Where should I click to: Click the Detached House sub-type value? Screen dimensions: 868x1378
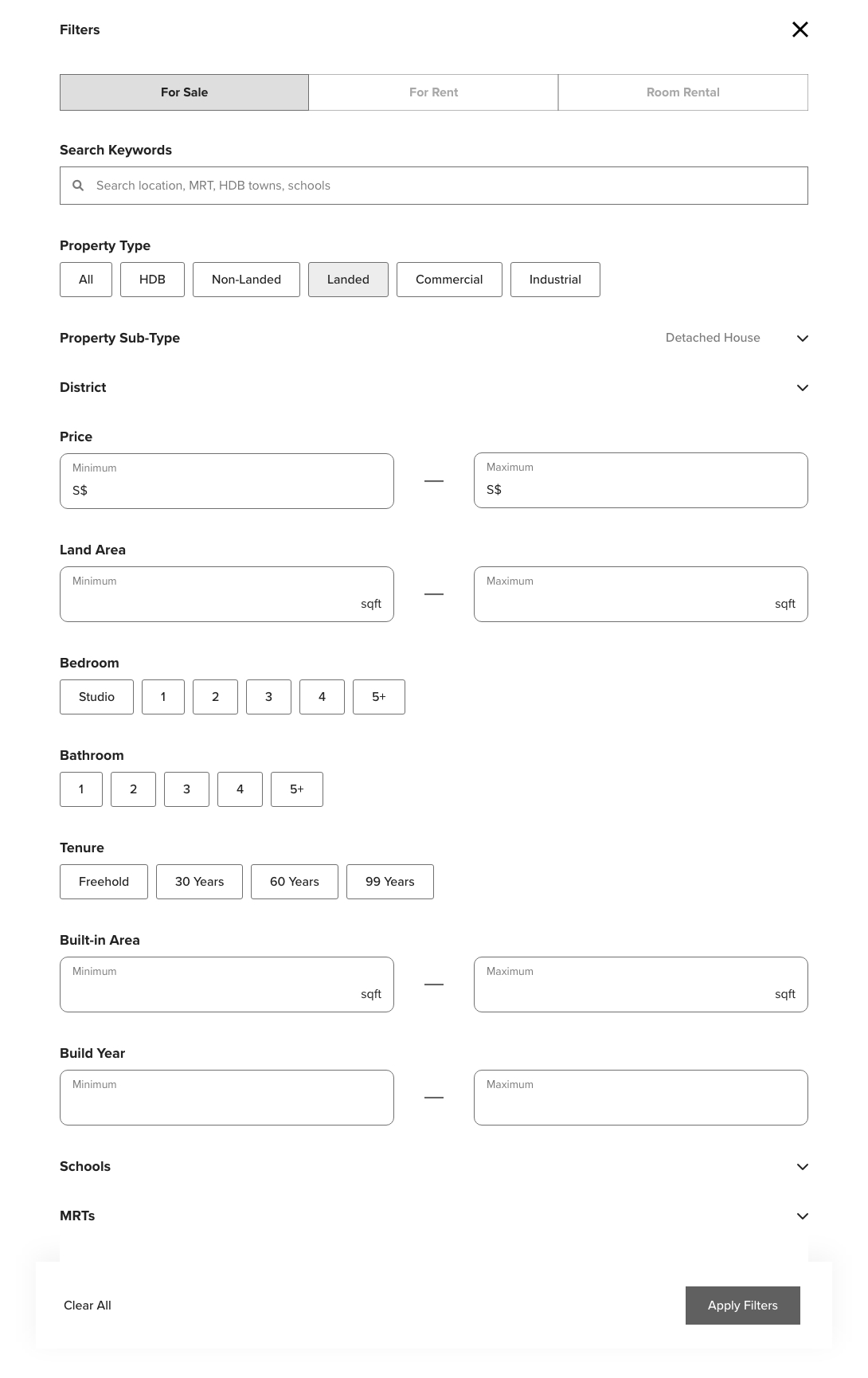(713, 338)
